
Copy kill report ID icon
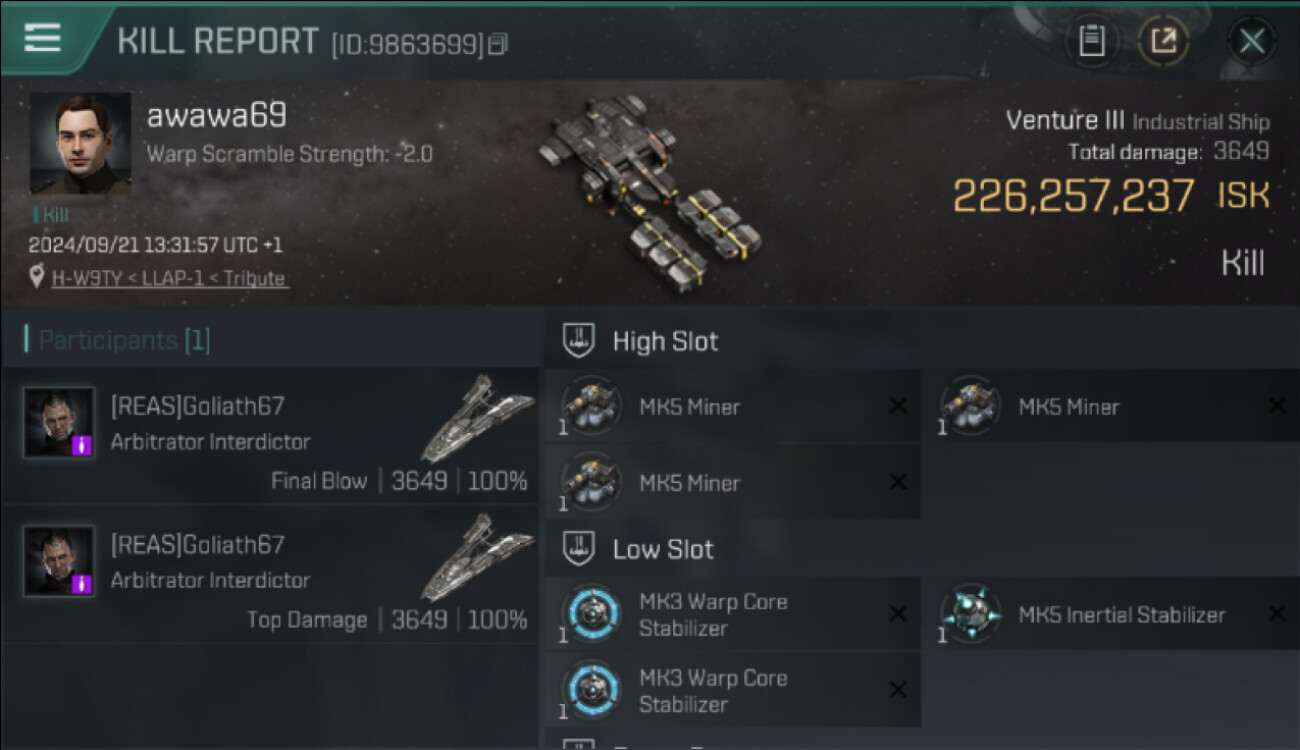(x=497, y=44)
